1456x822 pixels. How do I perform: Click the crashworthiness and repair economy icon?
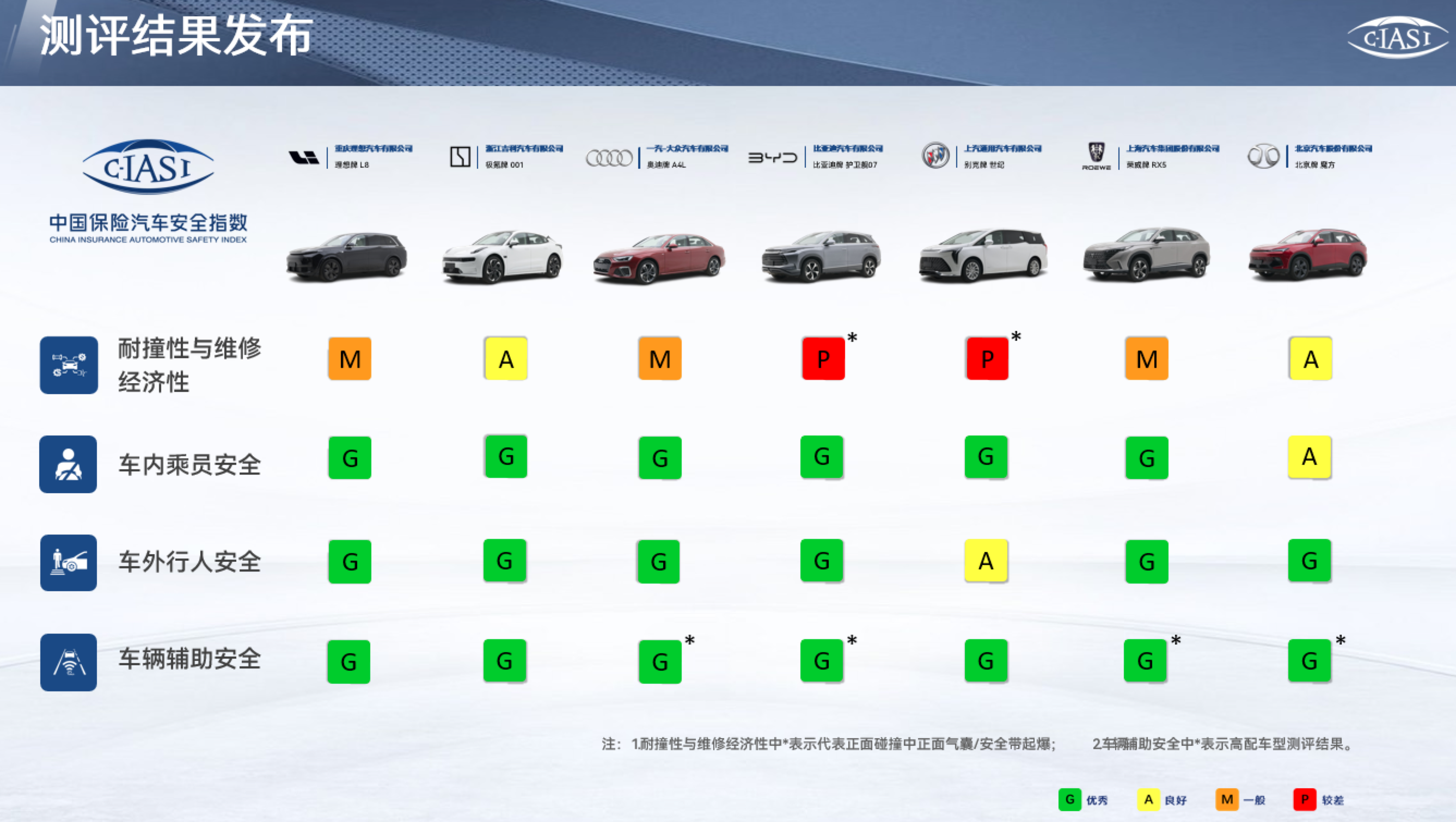click(x=69, y=365)
